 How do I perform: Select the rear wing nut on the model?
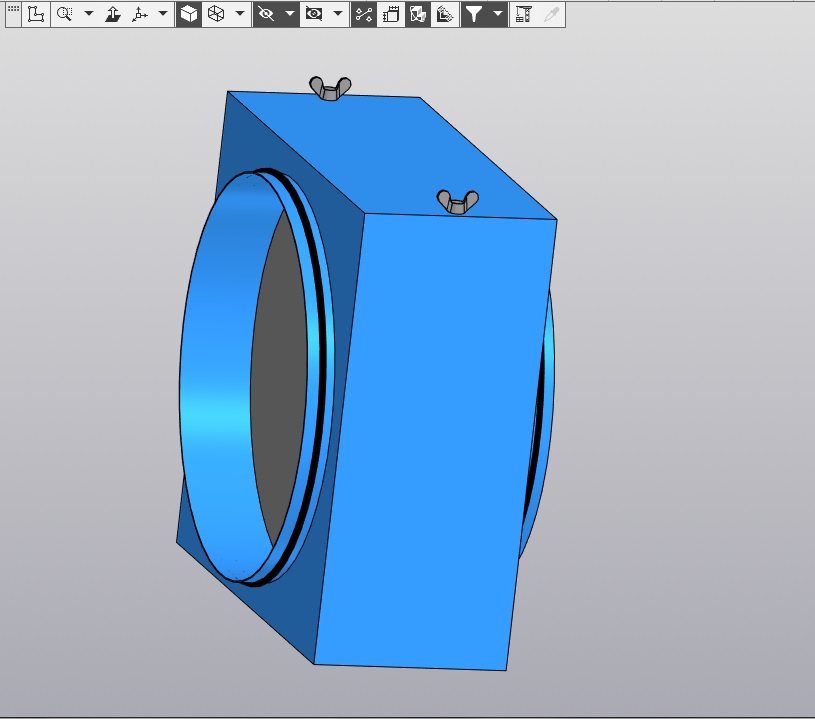(330, 88)
